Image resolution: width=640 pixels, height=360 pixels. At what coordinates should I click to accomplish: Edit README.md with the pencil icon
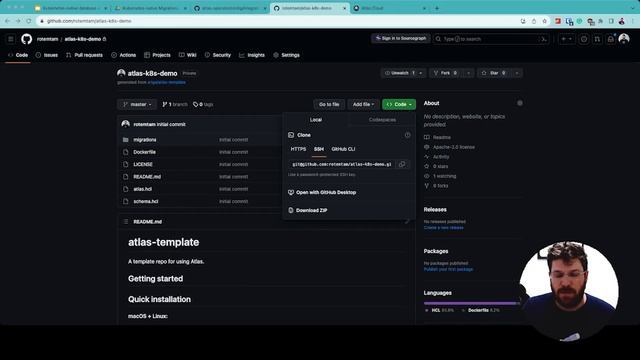(407, 222)
